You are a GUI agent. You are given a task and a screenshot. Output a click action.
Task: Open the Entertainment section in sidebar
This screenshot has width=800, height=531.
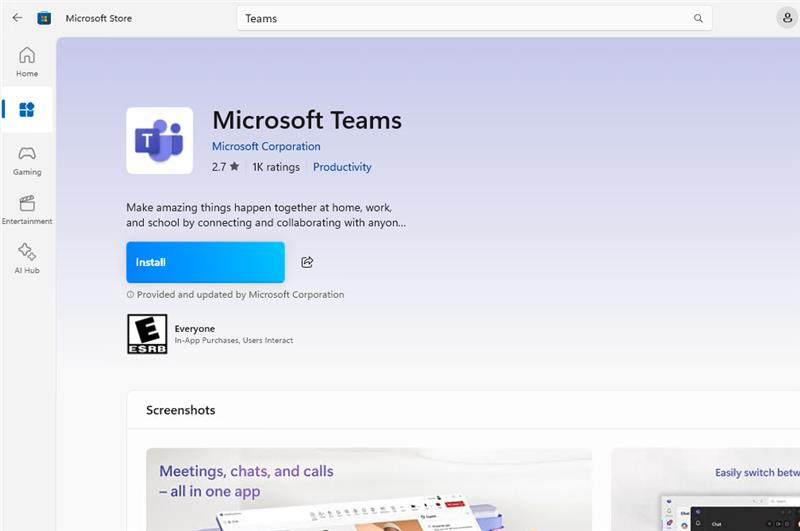27,210
